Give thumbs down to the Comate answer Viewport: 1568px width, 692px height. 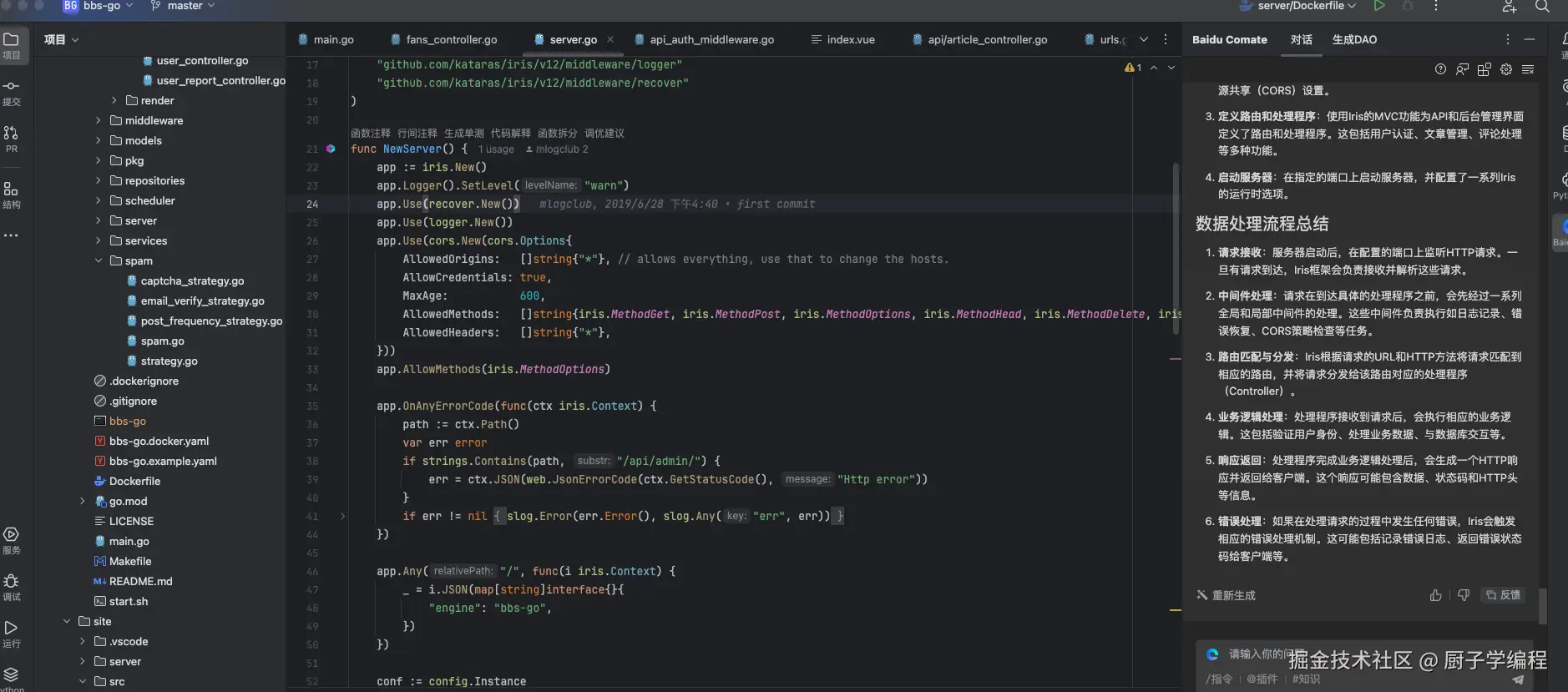(x=1464, y=595)
